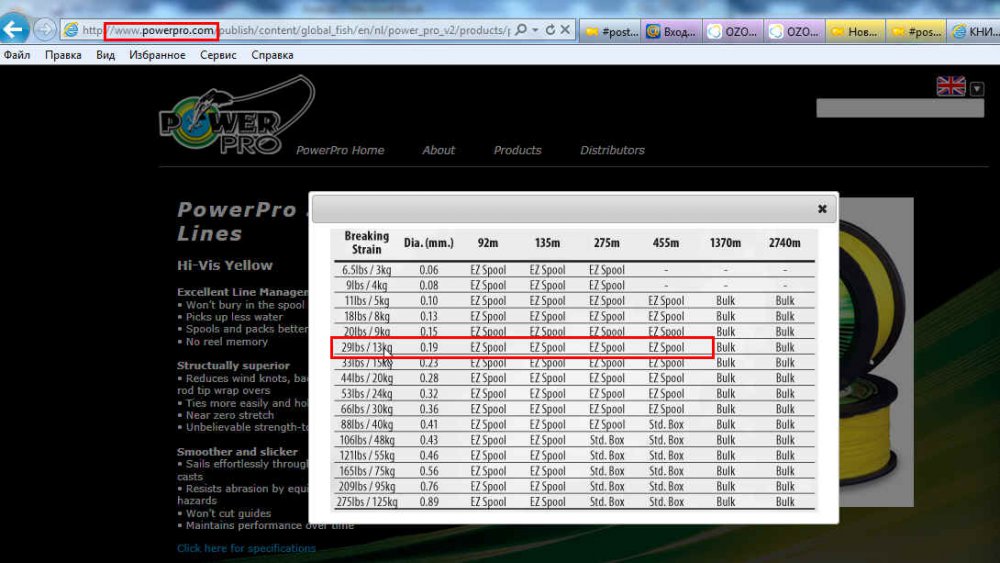Click the 2740m column header
The width and height of the screenshot is (1000, 563).
(784, 243)
